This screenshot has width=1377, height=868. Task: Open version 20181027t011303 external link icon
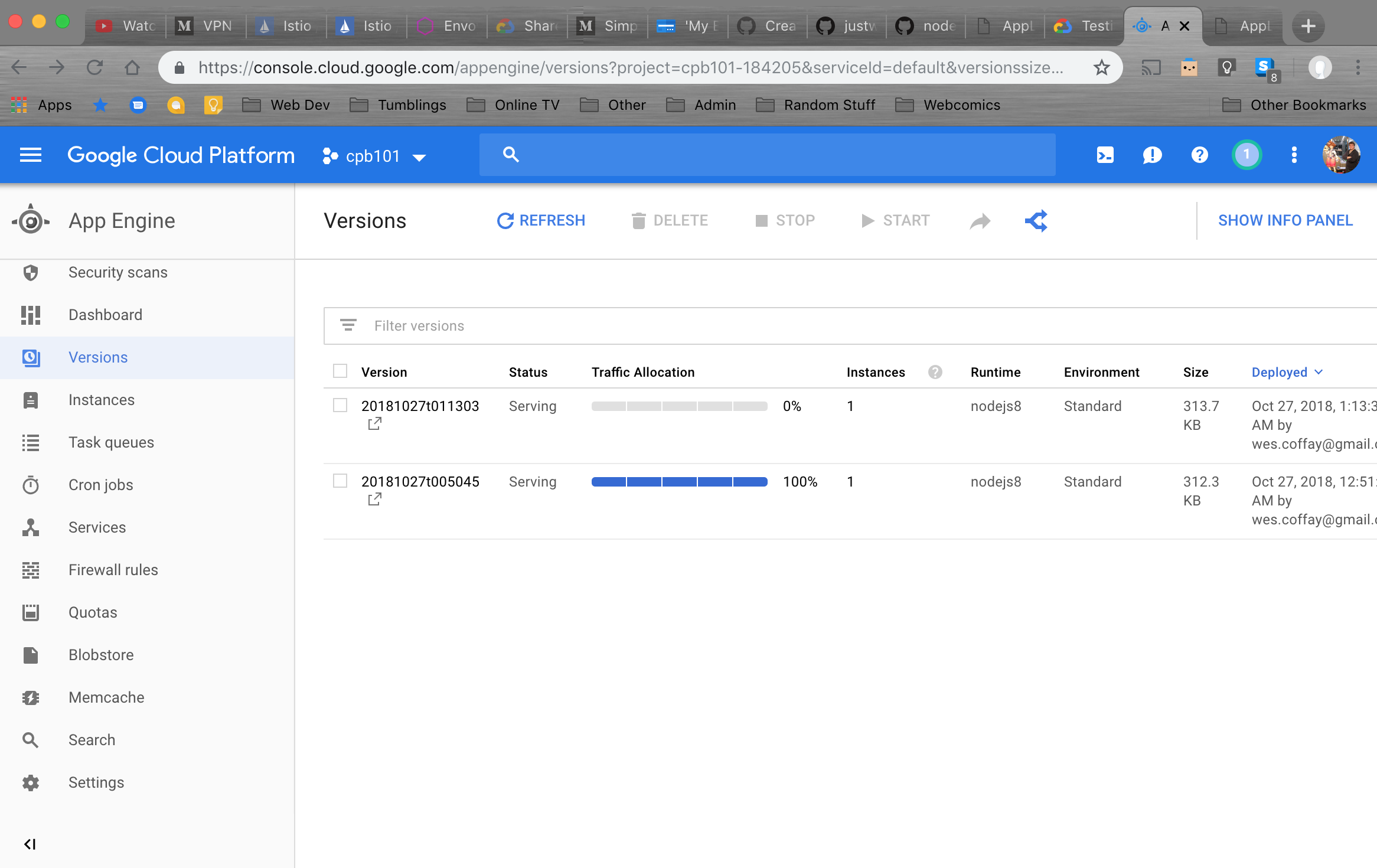(x=374, y=424)
